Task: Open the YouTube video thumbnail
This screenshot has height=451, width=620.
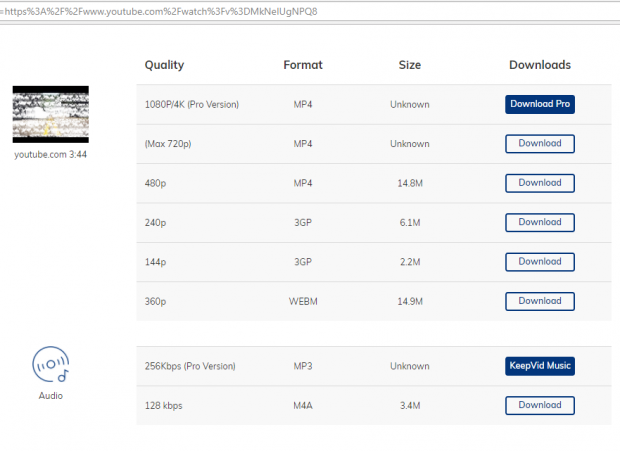Action: 50,115
